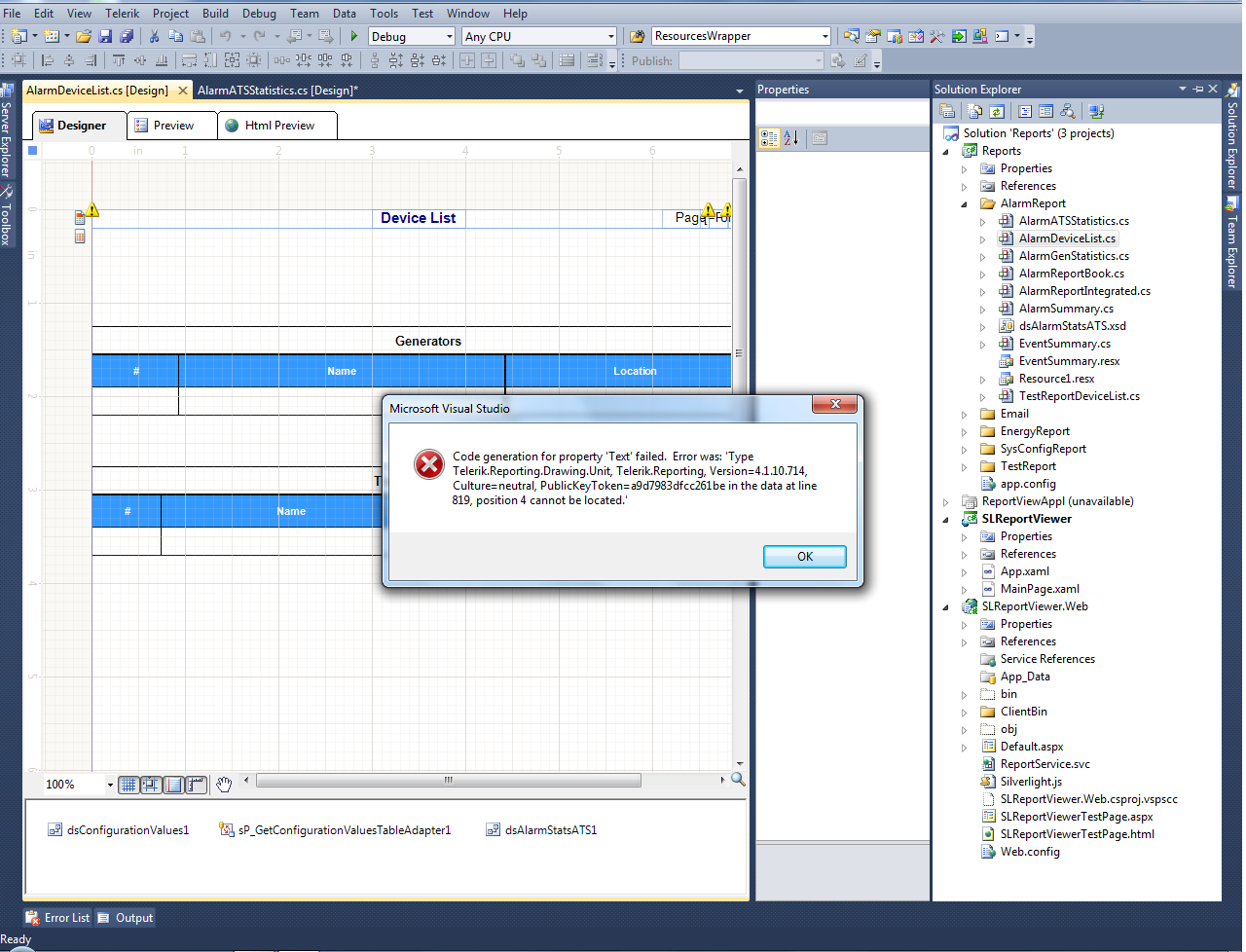Open the Window menu
Image resolution: width=1246 pixels, height=952 pixels.
coord(467,14)
